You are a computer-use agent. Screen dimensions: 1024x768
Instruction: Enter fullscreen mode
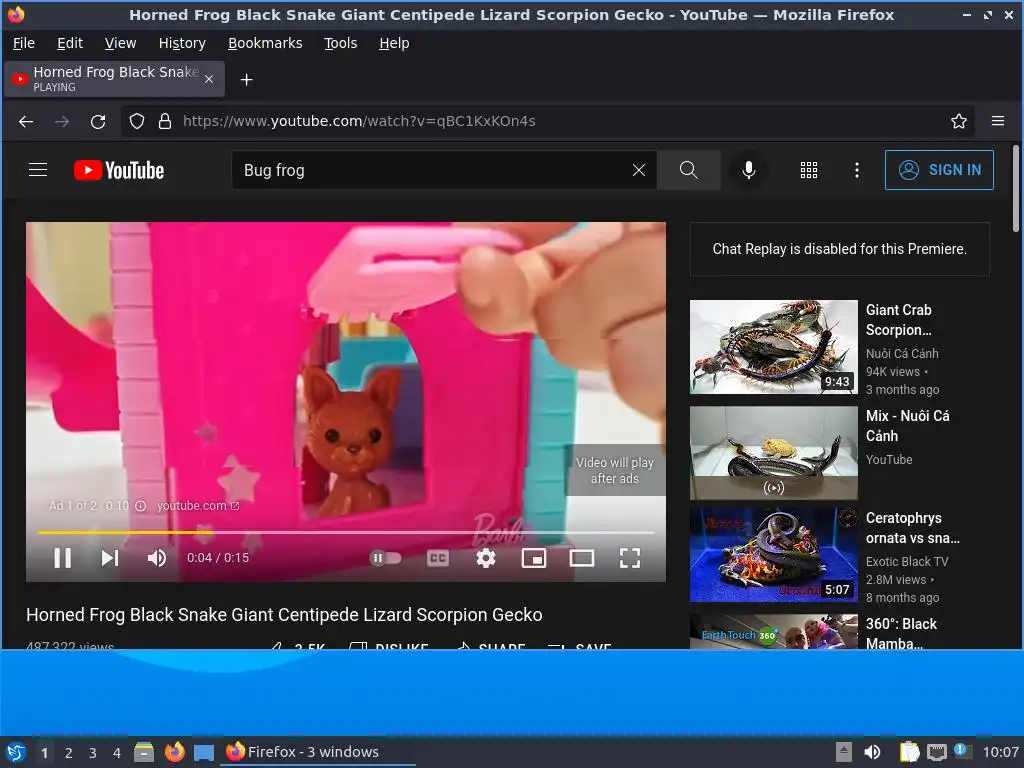630,558
